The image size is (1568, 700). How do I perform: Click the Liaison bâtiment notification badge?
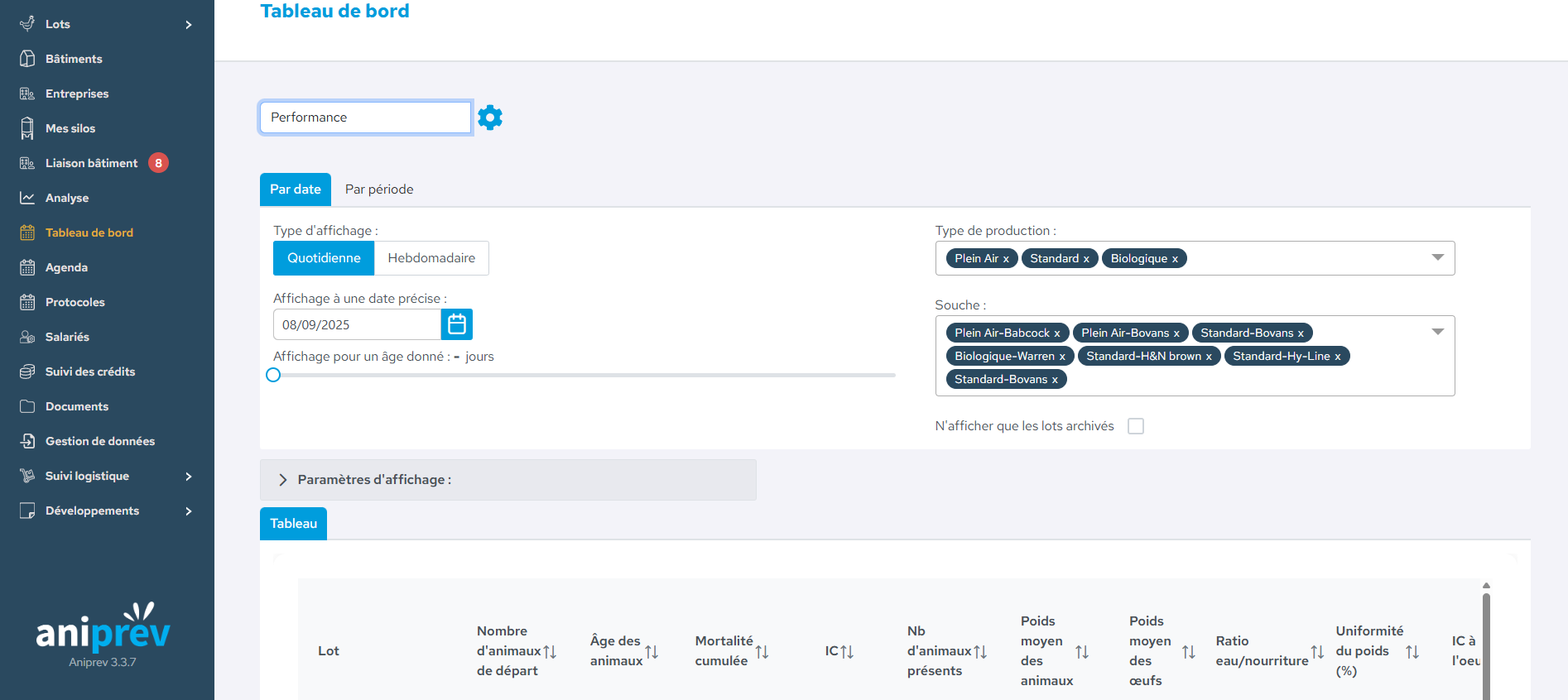[158, 163]
